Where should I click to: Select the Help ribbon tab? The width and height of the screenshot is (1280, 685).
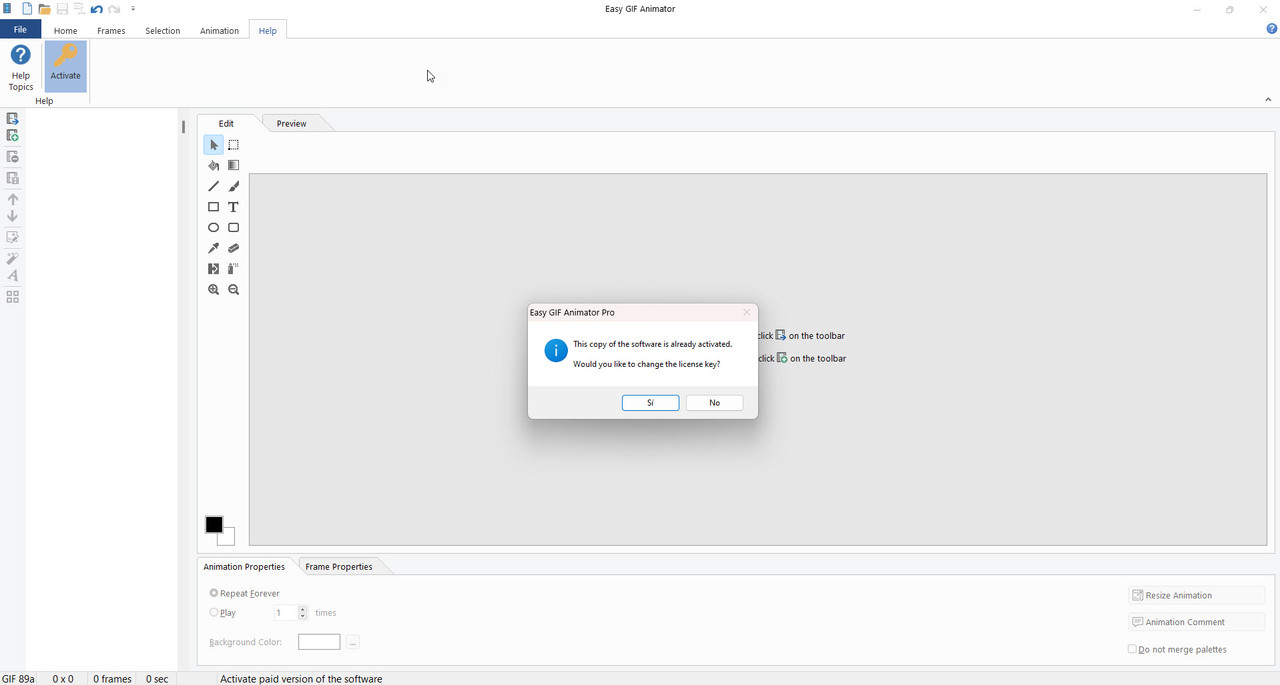267,31
